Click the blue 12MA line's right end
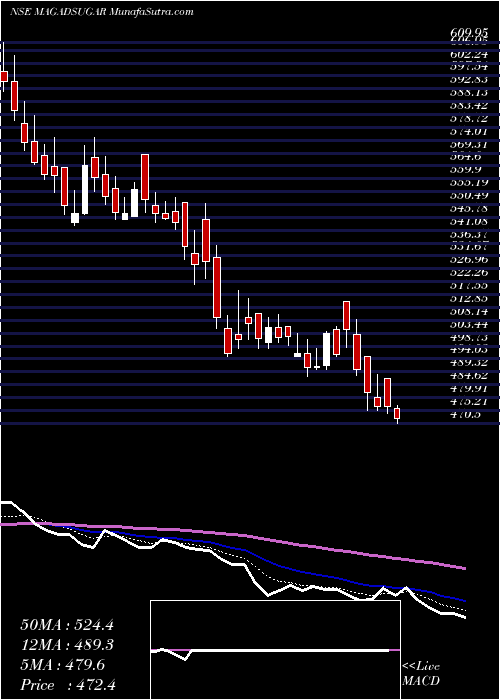The height and width of the screenshot is (700, 500). [463, 601]
